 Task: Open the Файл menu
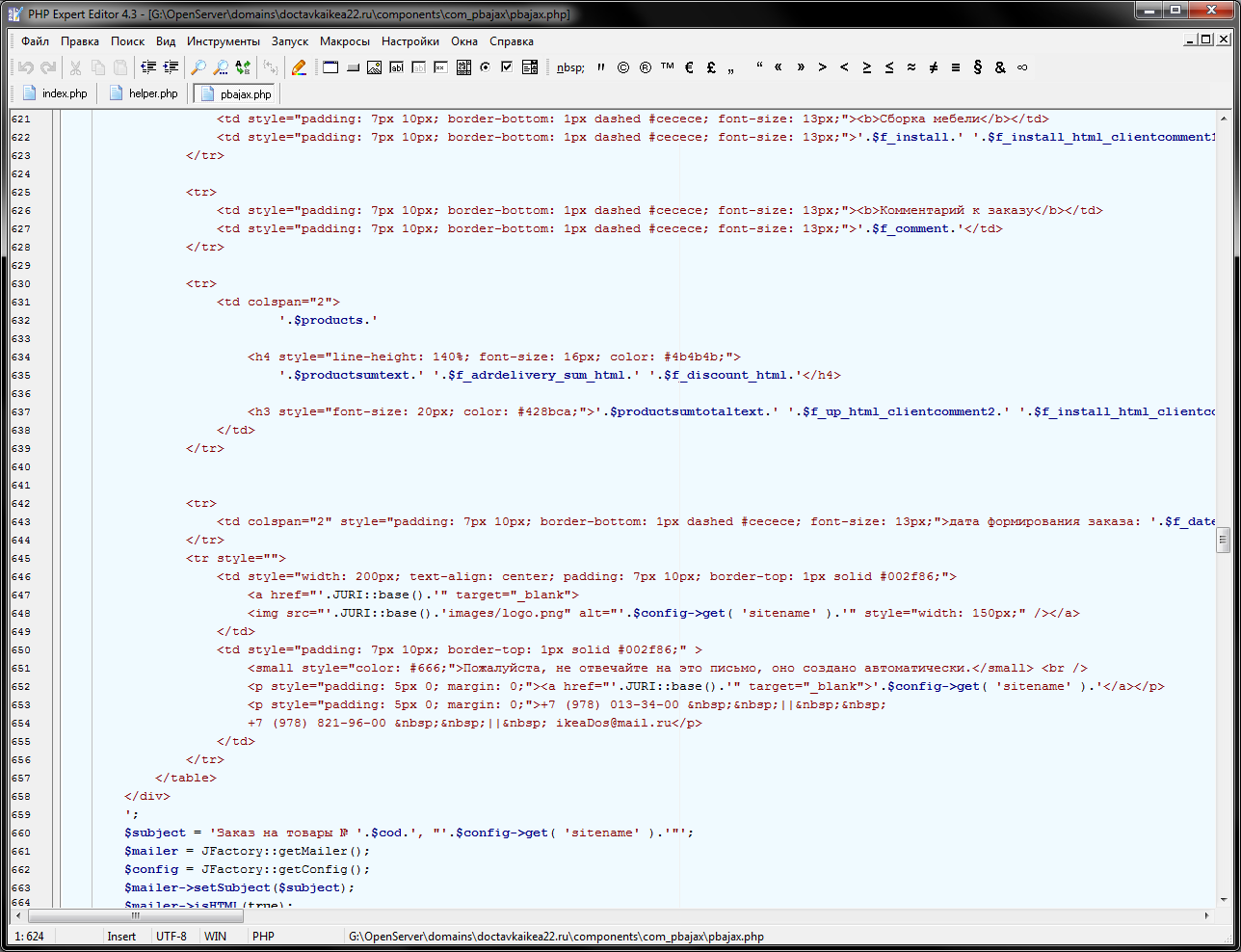(35, 41)
